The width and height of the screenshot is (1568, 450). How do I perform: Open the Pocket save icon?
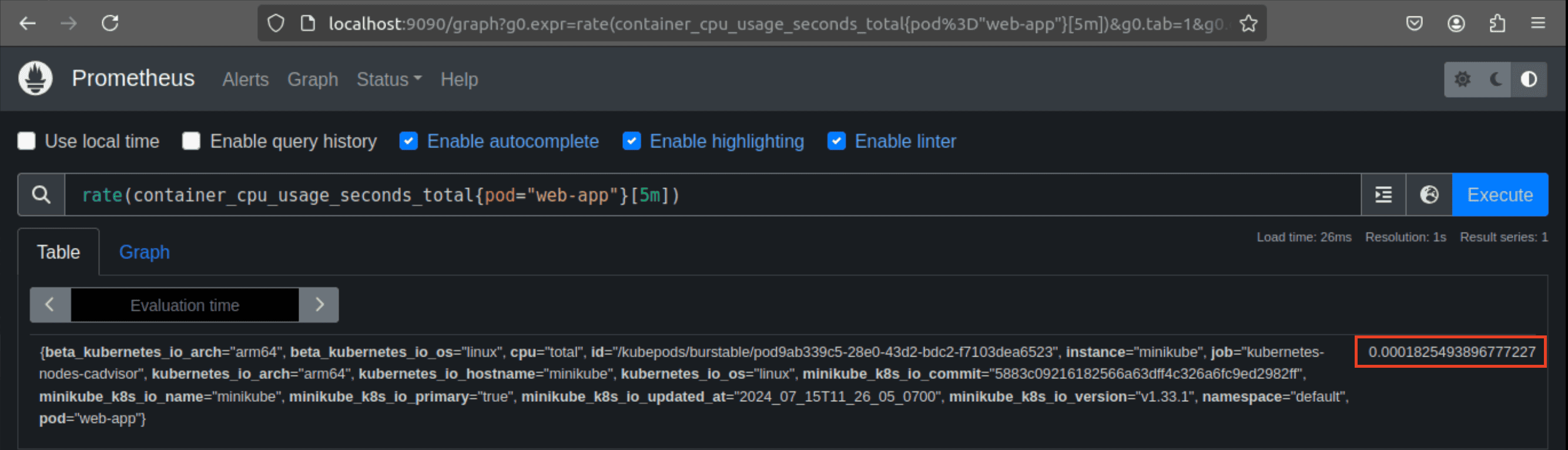click(x=1414, y=23)
